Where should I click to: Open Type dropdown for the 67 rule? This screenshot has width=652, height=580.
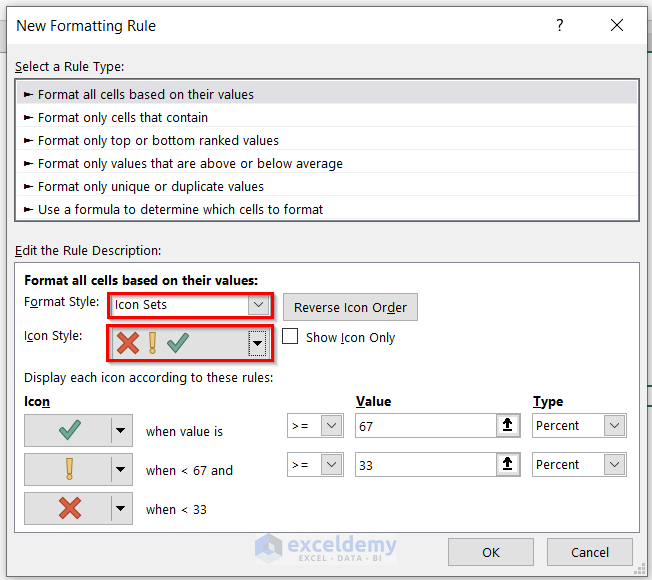click(x=615, y=426)
